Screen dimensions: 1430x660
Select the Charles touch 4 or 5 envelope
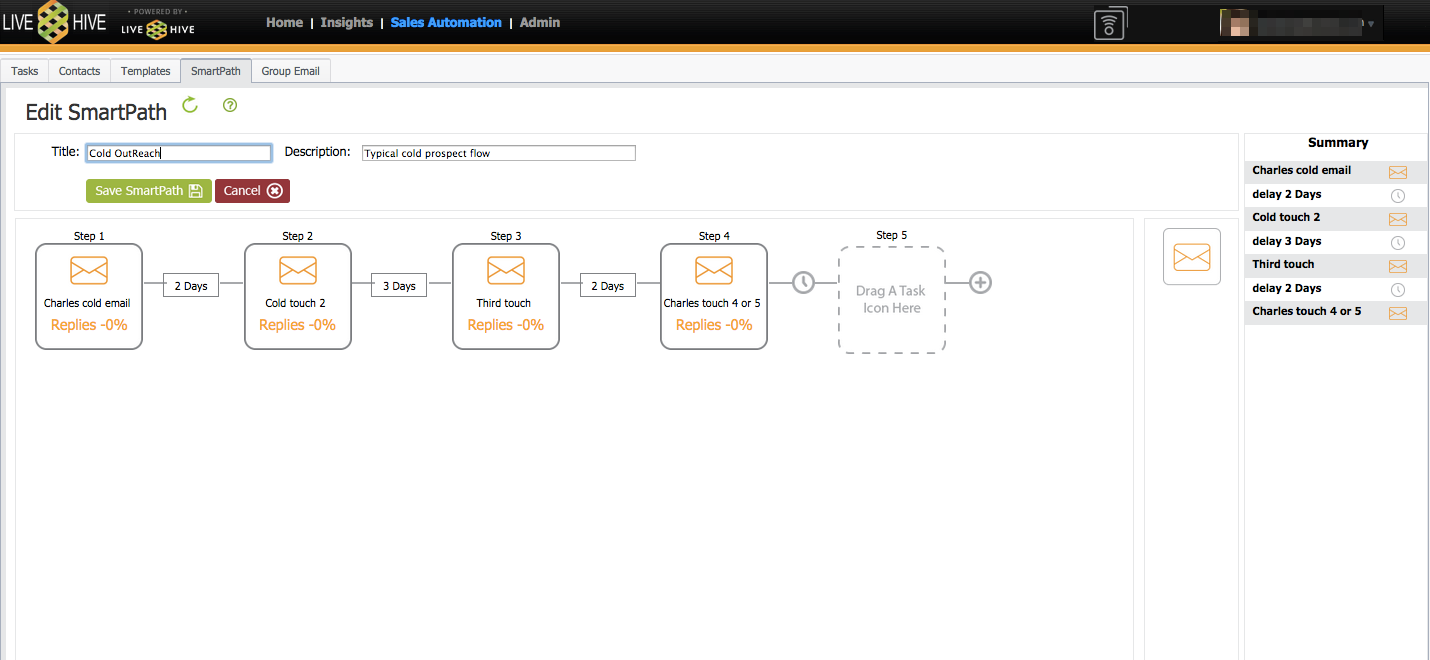pos(714,270)
